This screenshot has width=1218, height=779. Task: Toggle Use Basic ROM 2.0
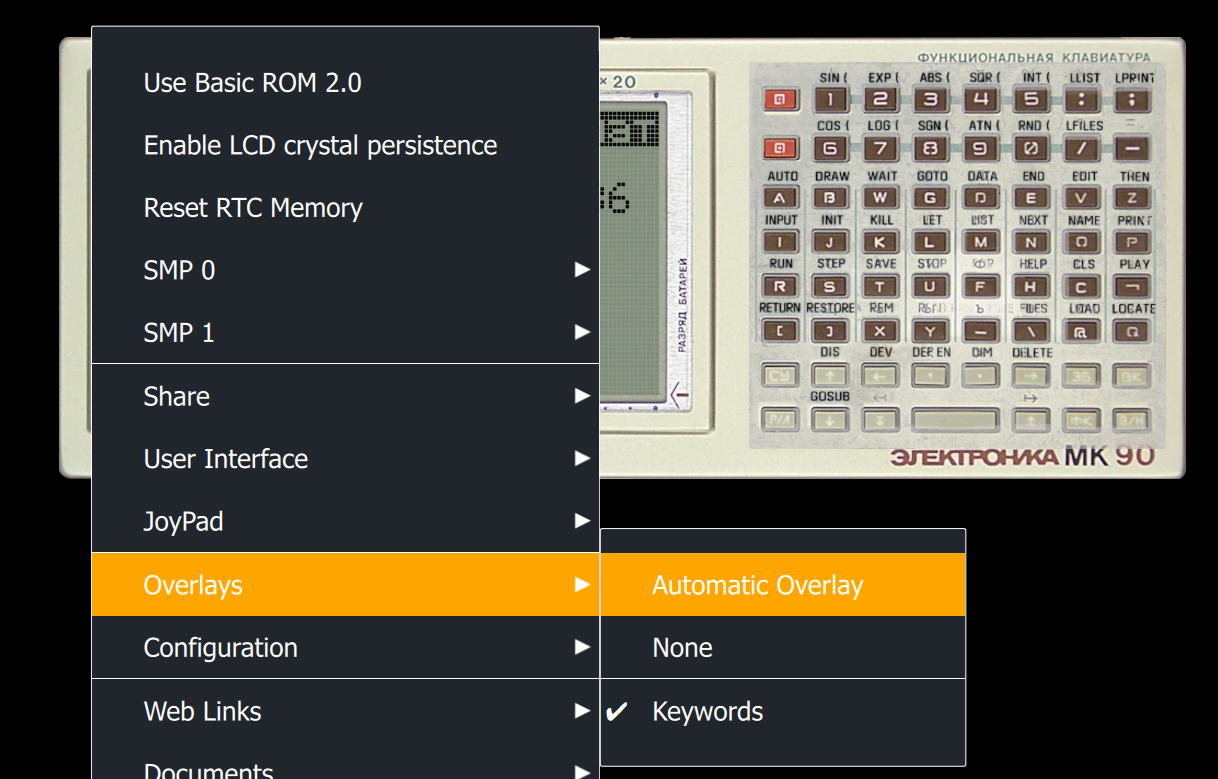pos(253,83)
